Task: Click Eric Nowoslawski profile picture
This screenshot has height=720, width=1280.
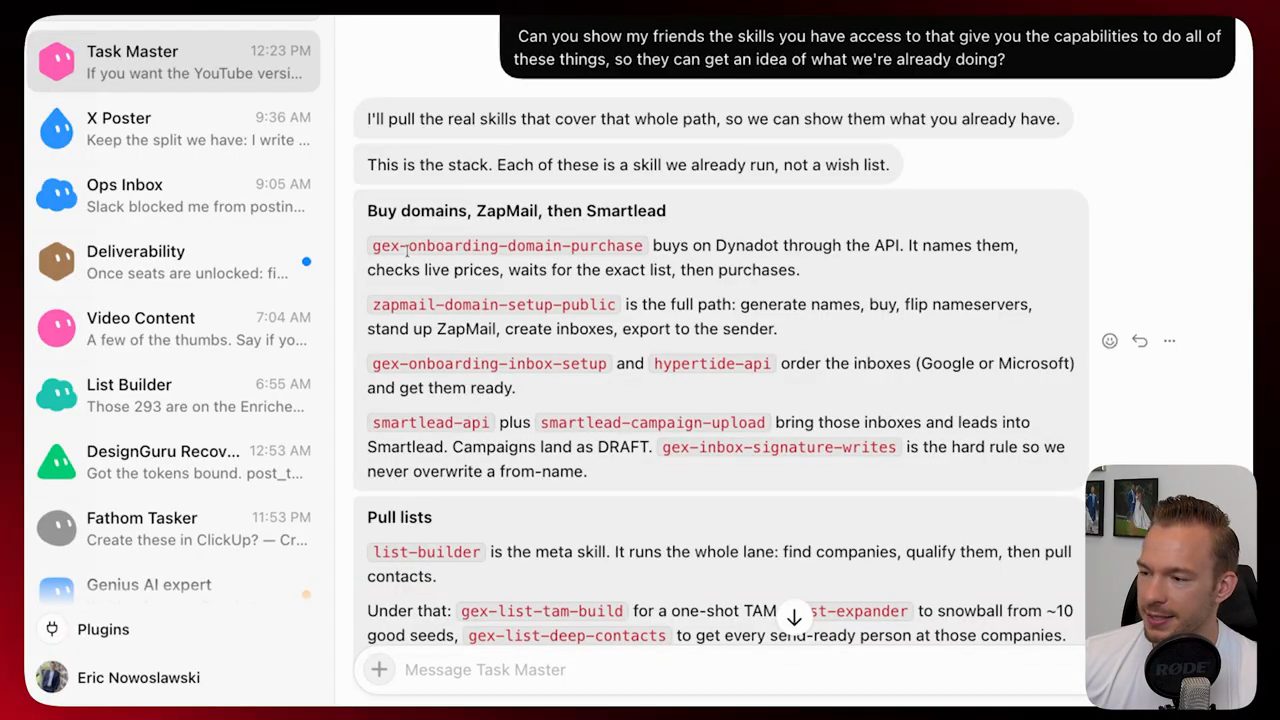Action: point(53,677)
